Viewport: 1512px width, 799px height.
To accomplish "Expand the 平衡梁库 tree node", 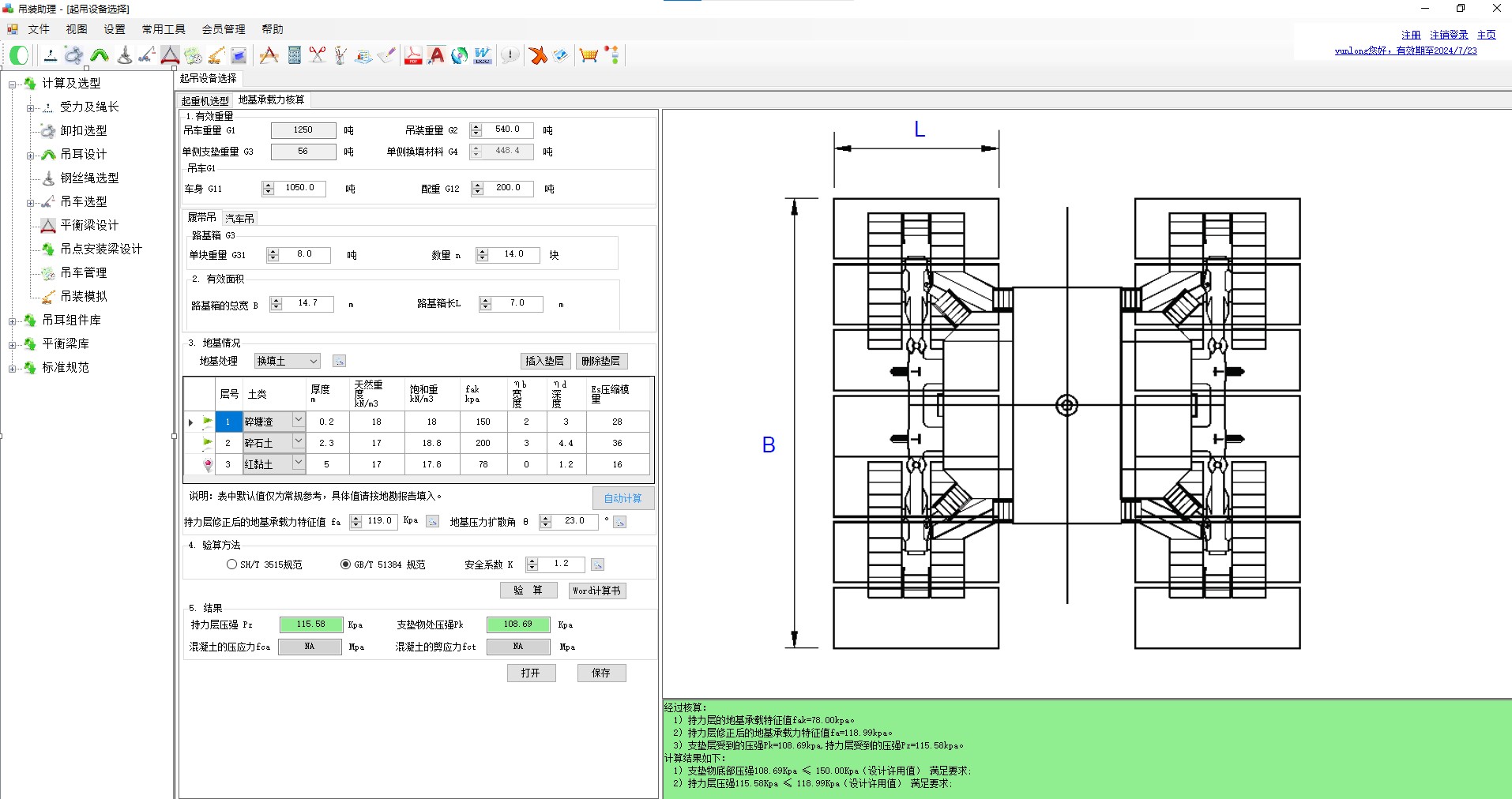I will click(x=12, y=344).
